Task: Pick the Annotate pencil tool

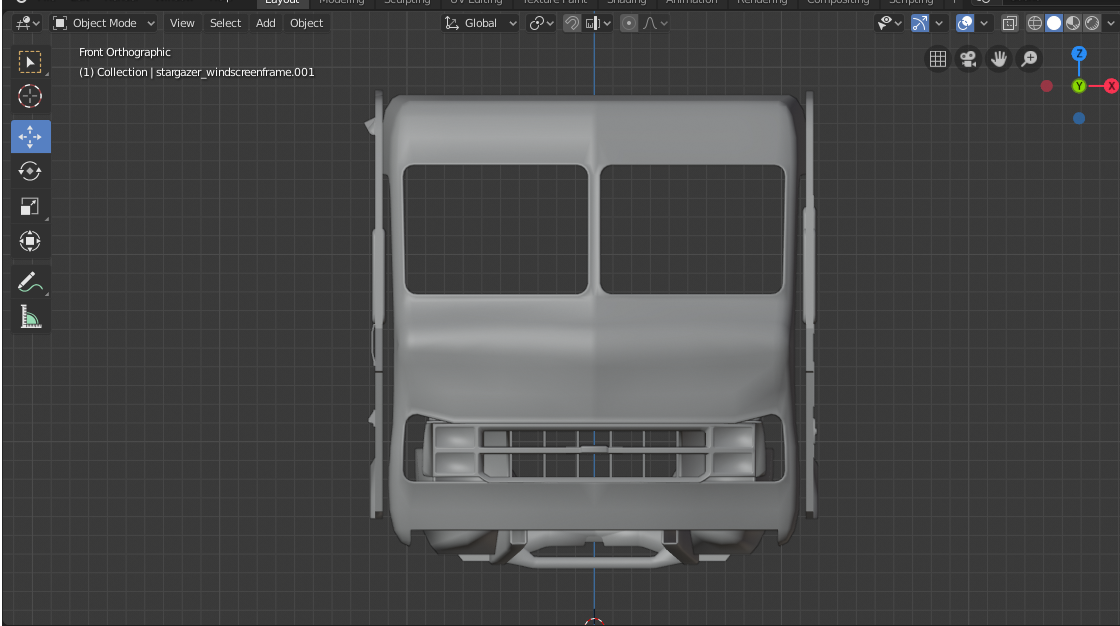Action: pyautogui.click(x=30, y=282)
